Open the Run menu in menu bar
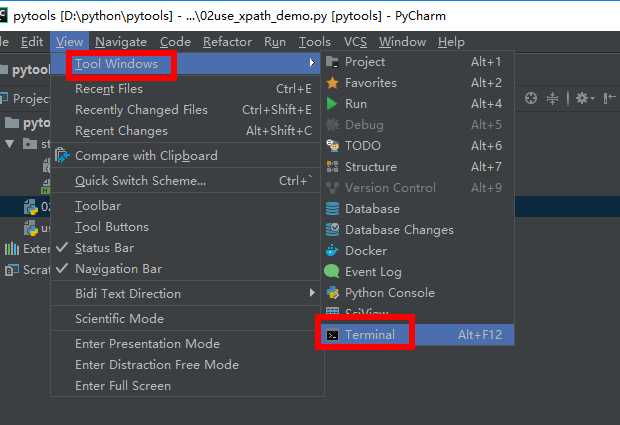620x425 pixels. click(x=275, y=42)
